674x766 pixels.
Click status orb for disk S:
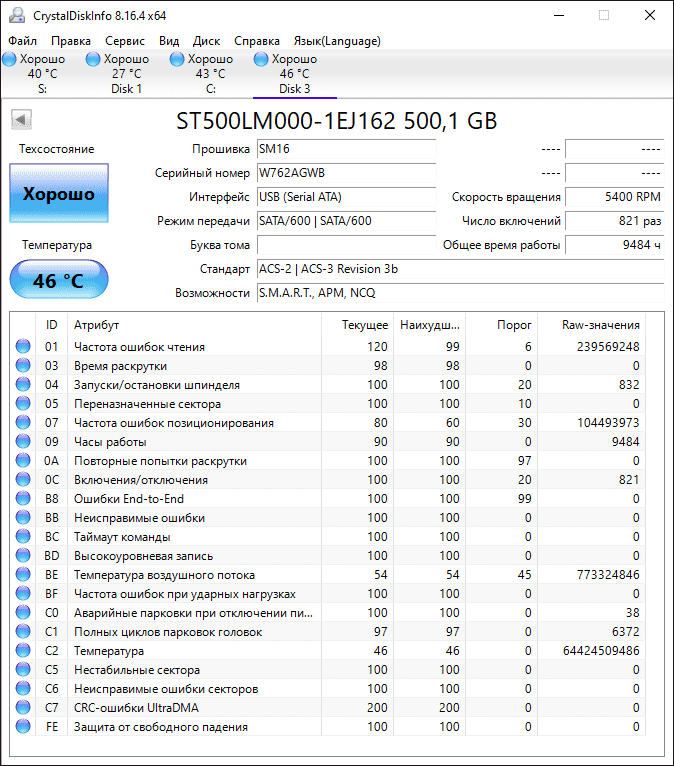(x=10, y=60)
